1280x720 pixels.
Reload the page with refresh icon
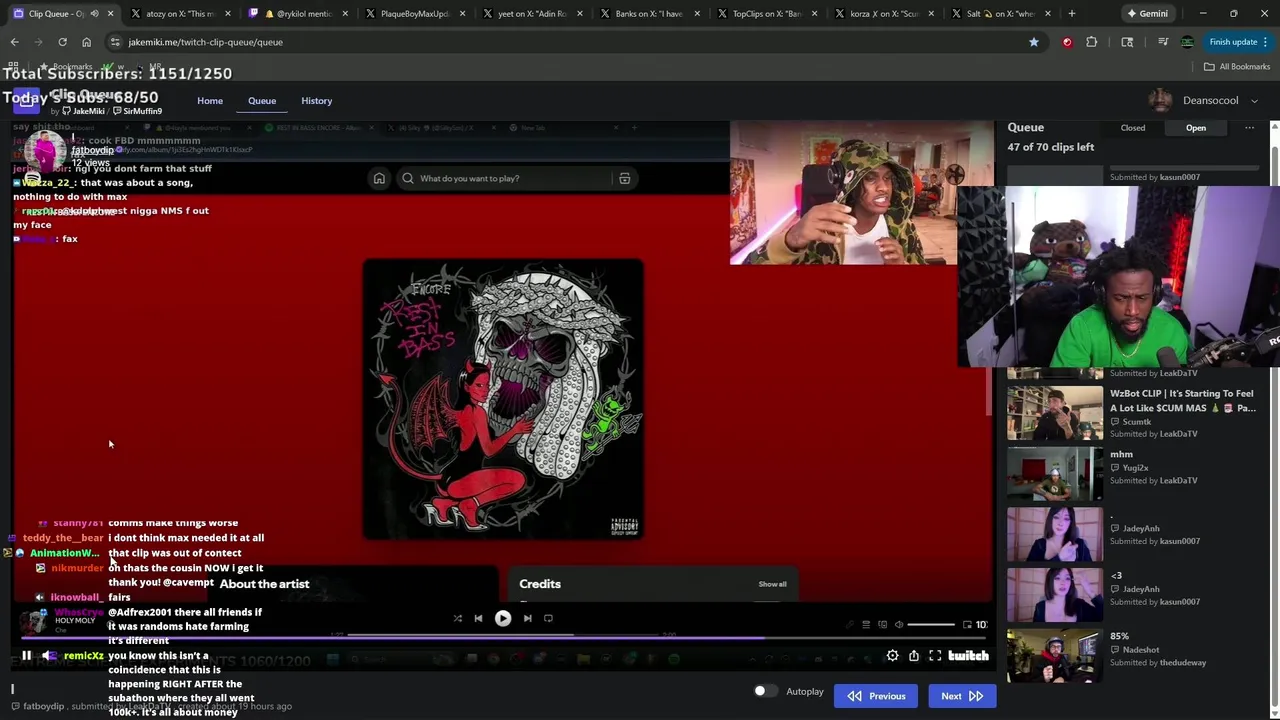[x=62, y=42]
